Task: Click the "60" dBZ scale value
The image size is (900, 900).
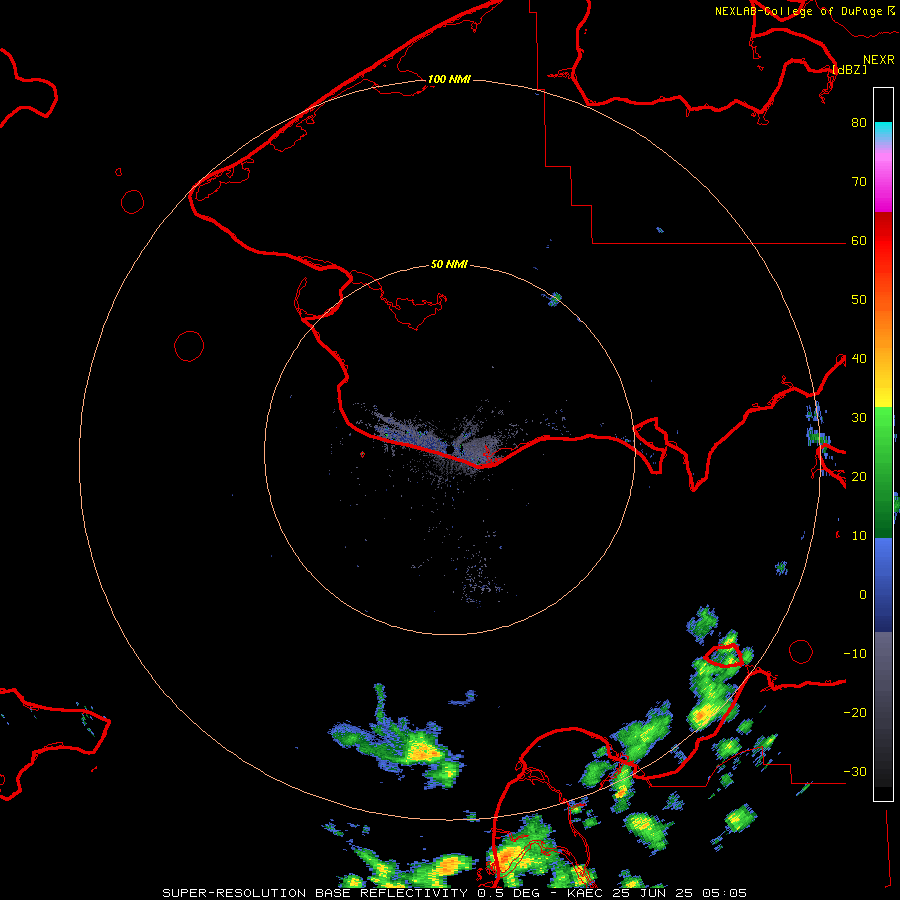Action: [x=859, y=241]
